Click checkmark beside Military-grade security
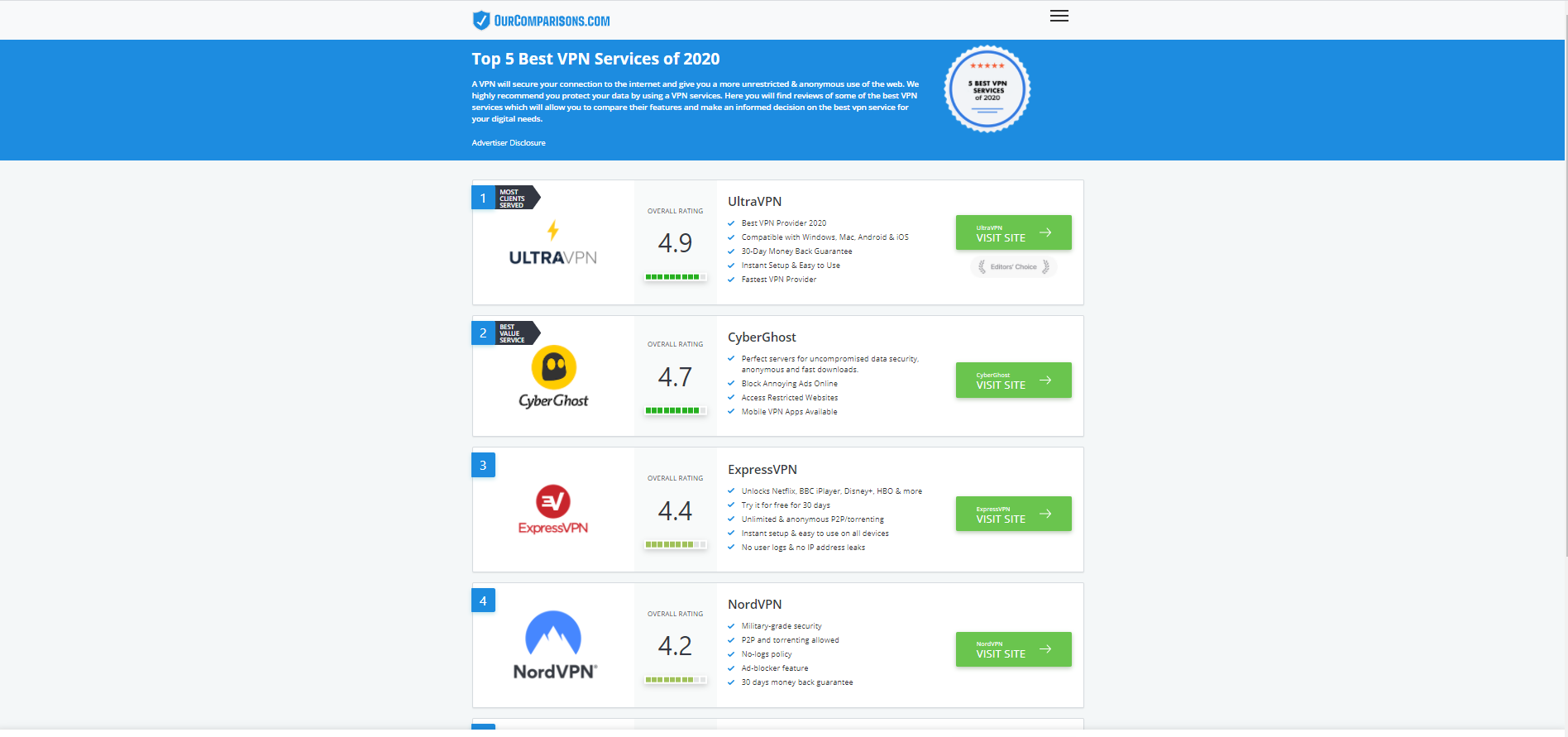Image resolution: width=1568 pixels, height=737 pixels. [x=731, y=626]
